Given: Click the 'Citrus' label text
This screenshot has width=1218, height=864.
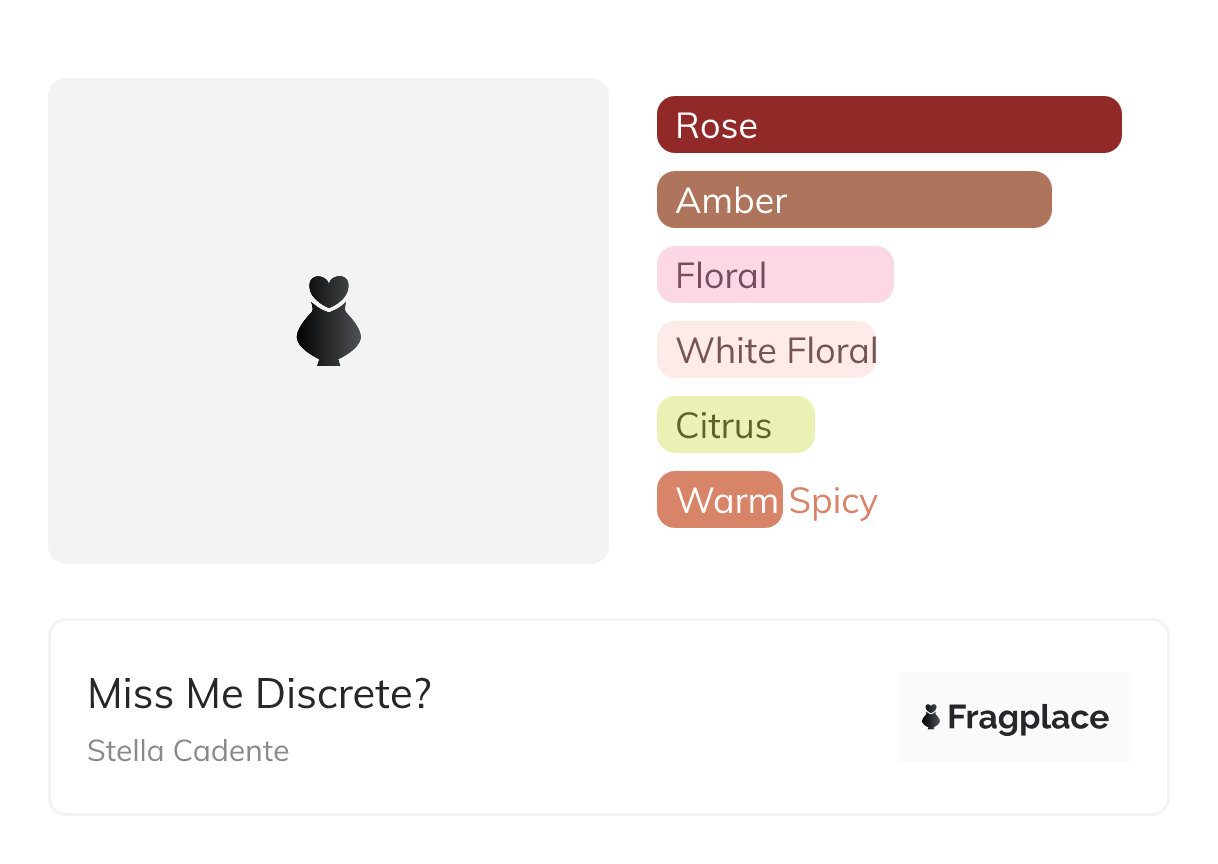Looking at the screenshot, I should click(723, 426).
